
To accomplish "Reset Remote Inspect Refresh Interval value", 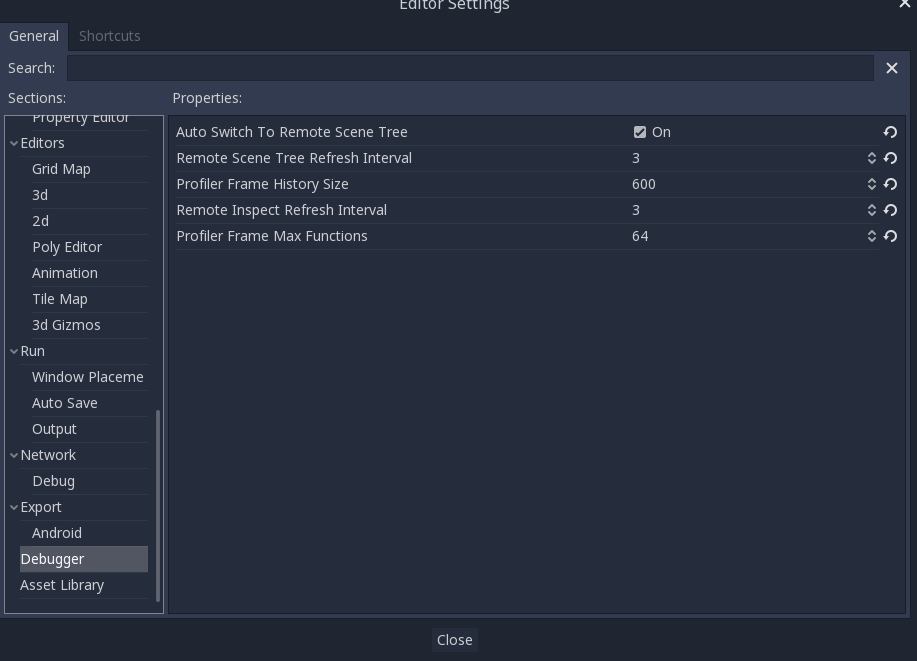I will coord(890,210).
